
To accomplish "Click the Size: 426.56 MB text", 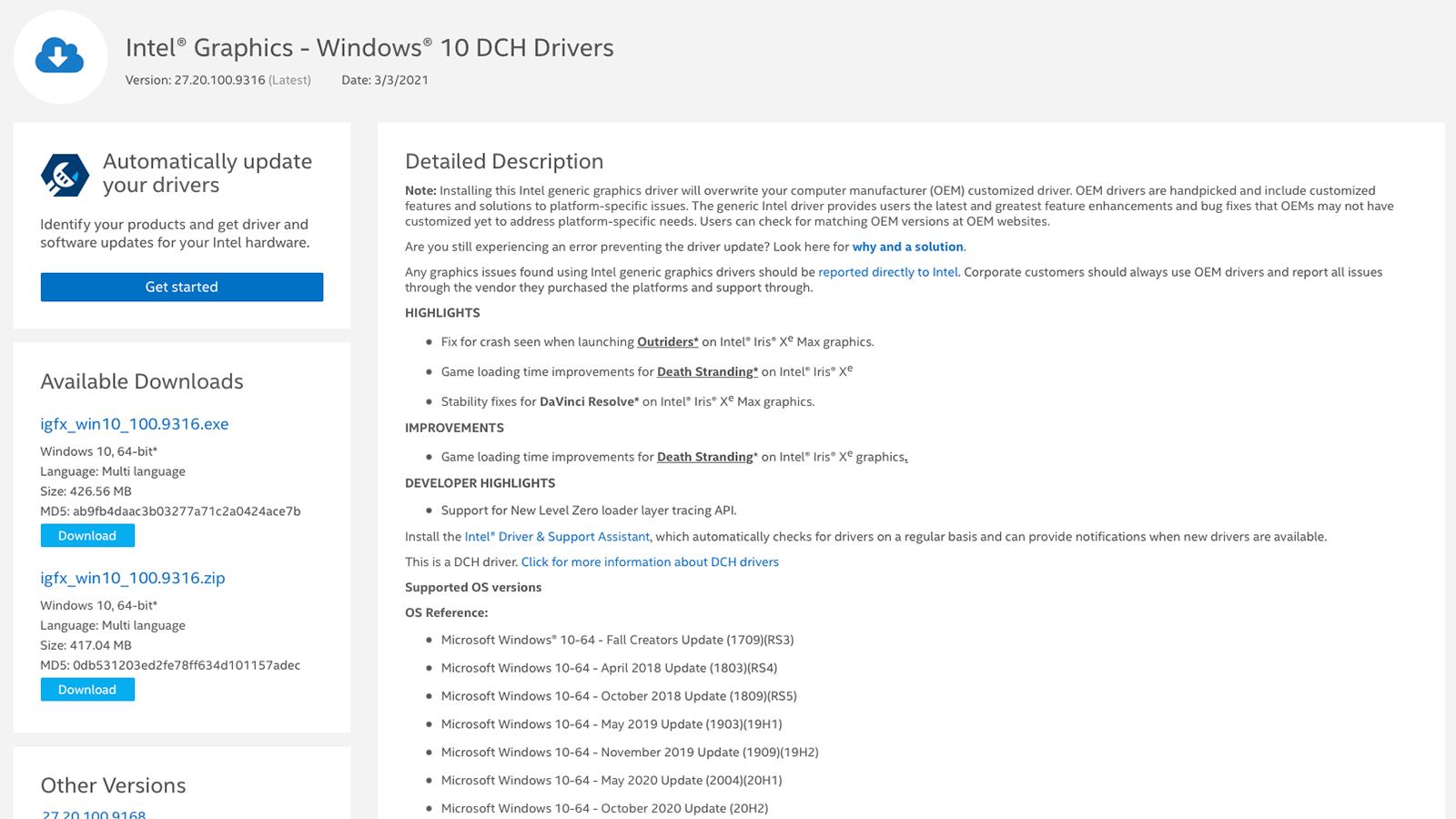I will tap(86, 491).
